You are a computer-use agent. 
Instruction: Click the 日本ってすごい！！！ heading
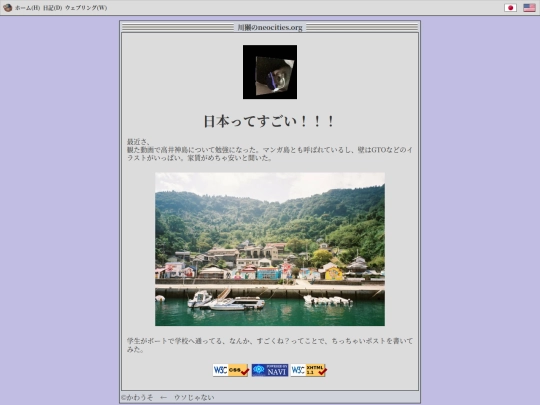click(270, 121)
